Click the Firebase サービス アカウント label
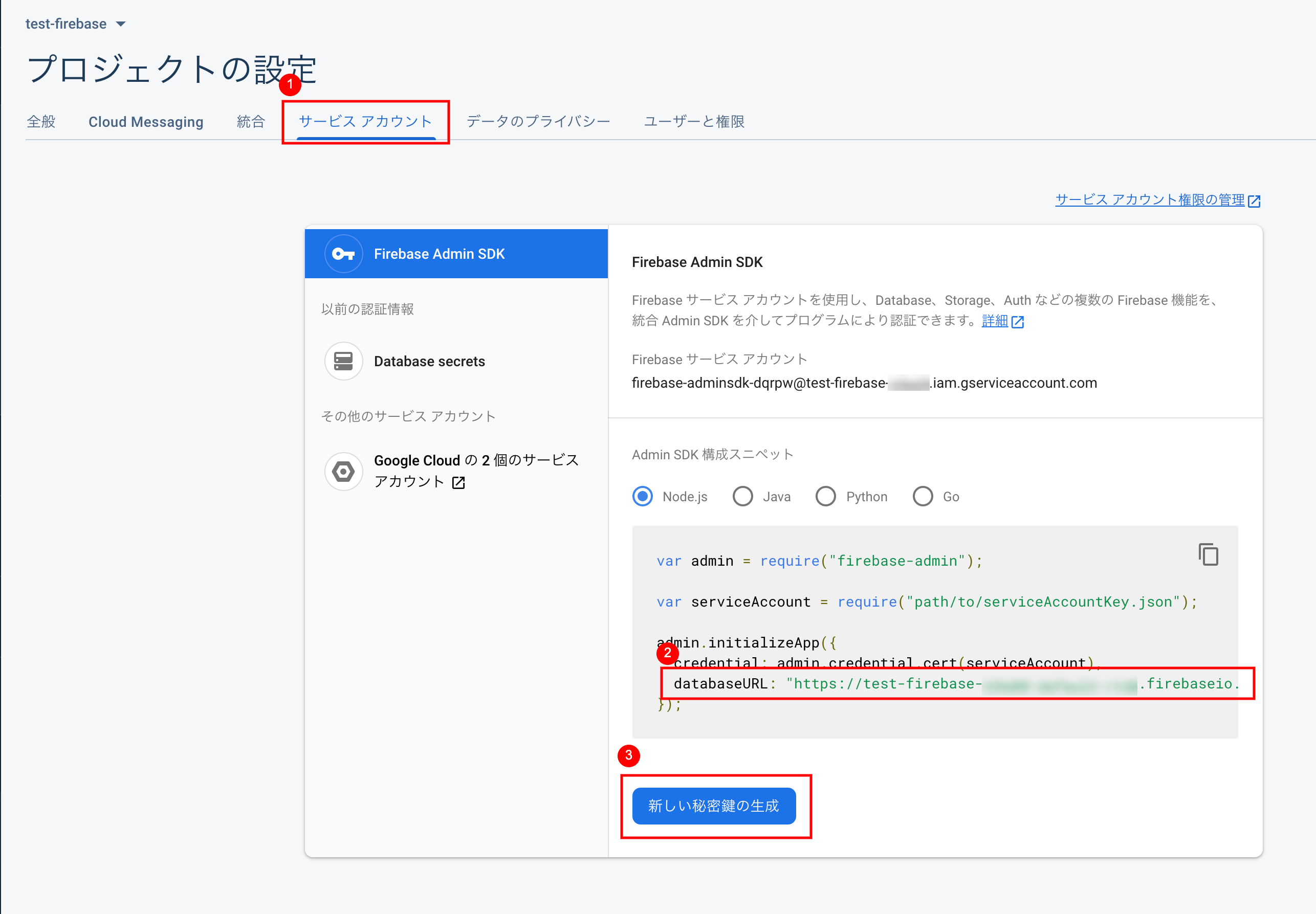The width and height of the screenshot is (1316, 914). coord(720,360)
